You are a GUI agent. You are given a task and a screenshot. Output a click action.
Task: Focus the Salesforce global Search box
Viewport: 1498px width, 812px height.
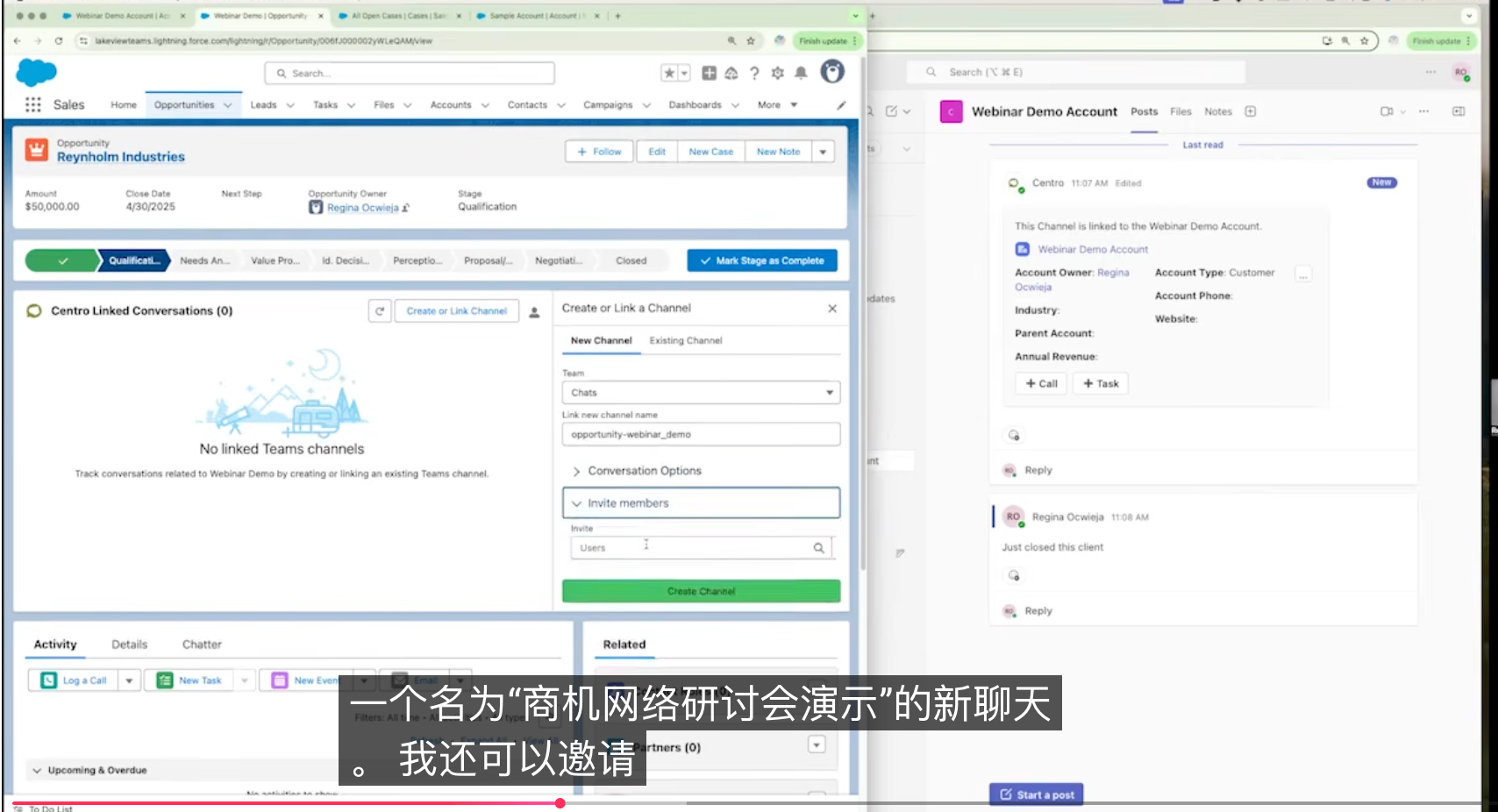(x=410, y=74)
